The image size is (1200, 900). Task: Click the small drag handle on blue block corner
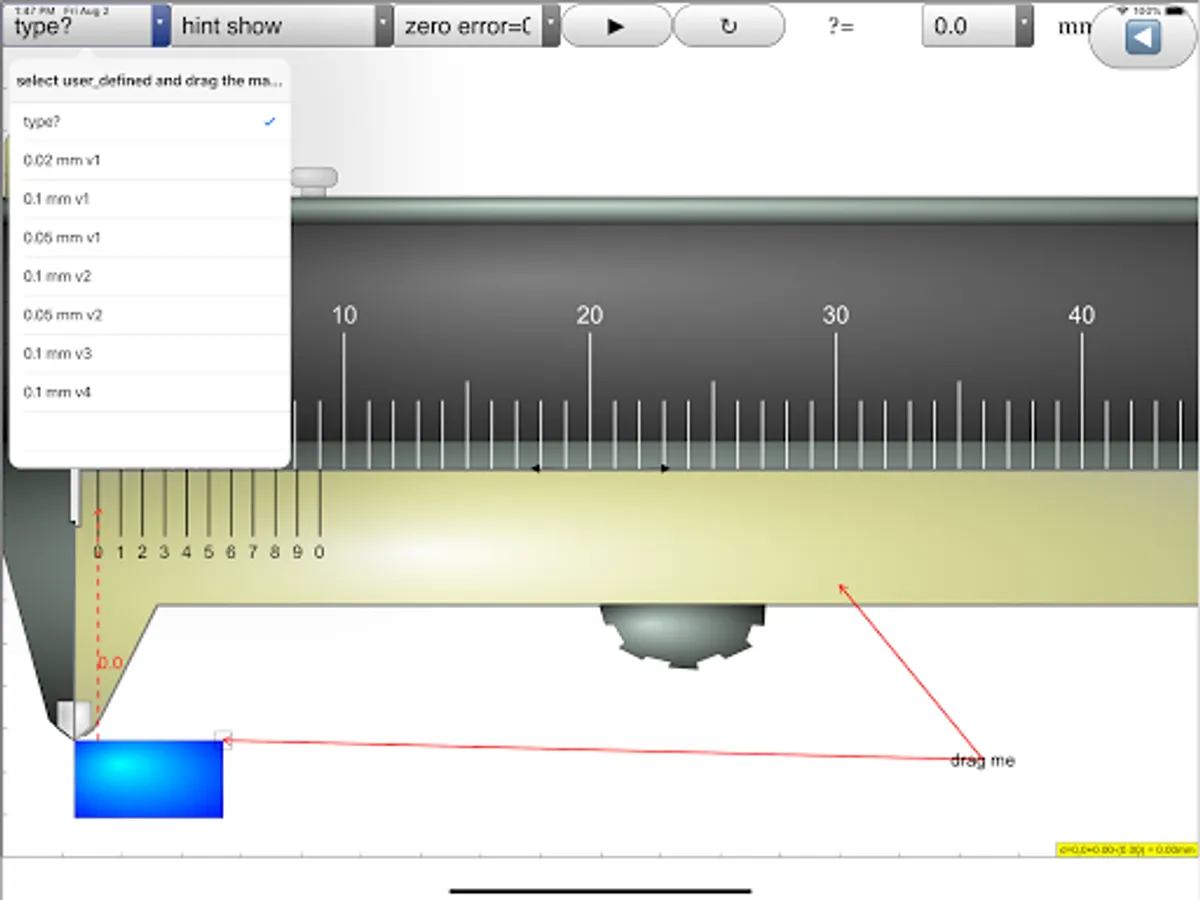(x=224, y=740)
